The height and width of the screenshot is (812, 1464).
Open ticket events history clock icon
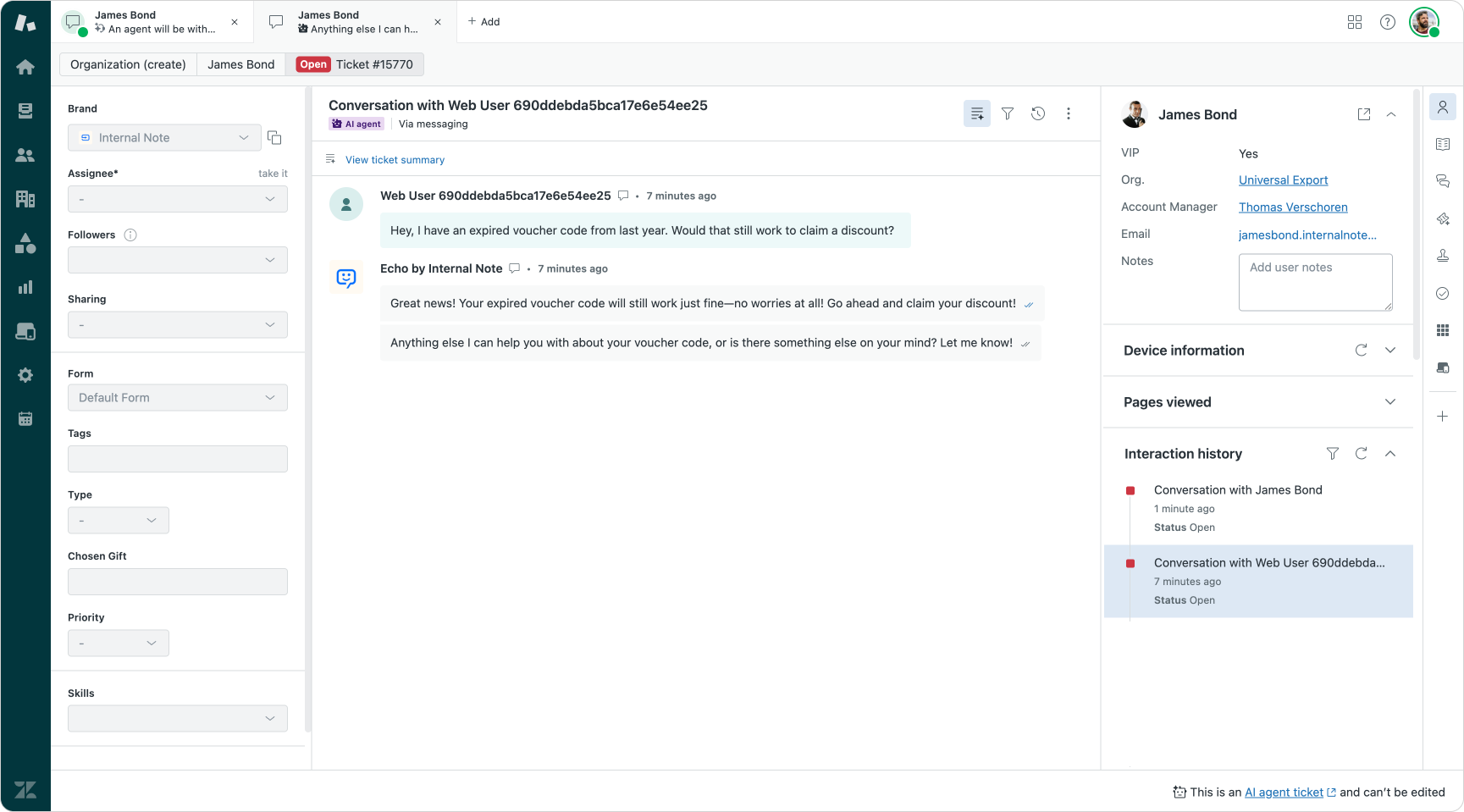point(1038,113)
